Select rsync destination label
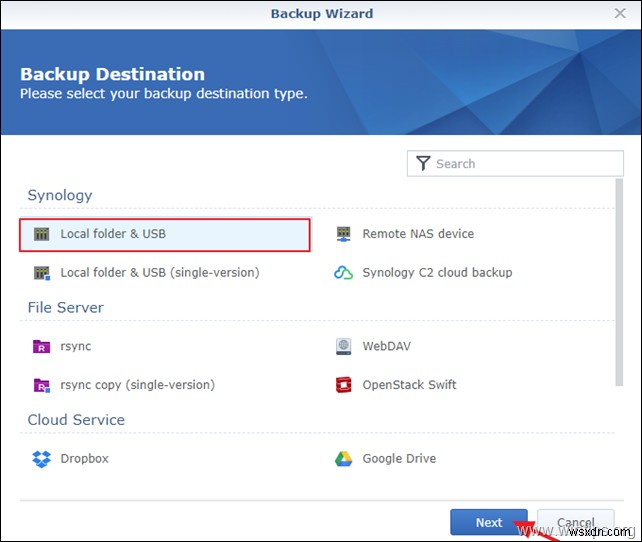 [x=76, y=346]
